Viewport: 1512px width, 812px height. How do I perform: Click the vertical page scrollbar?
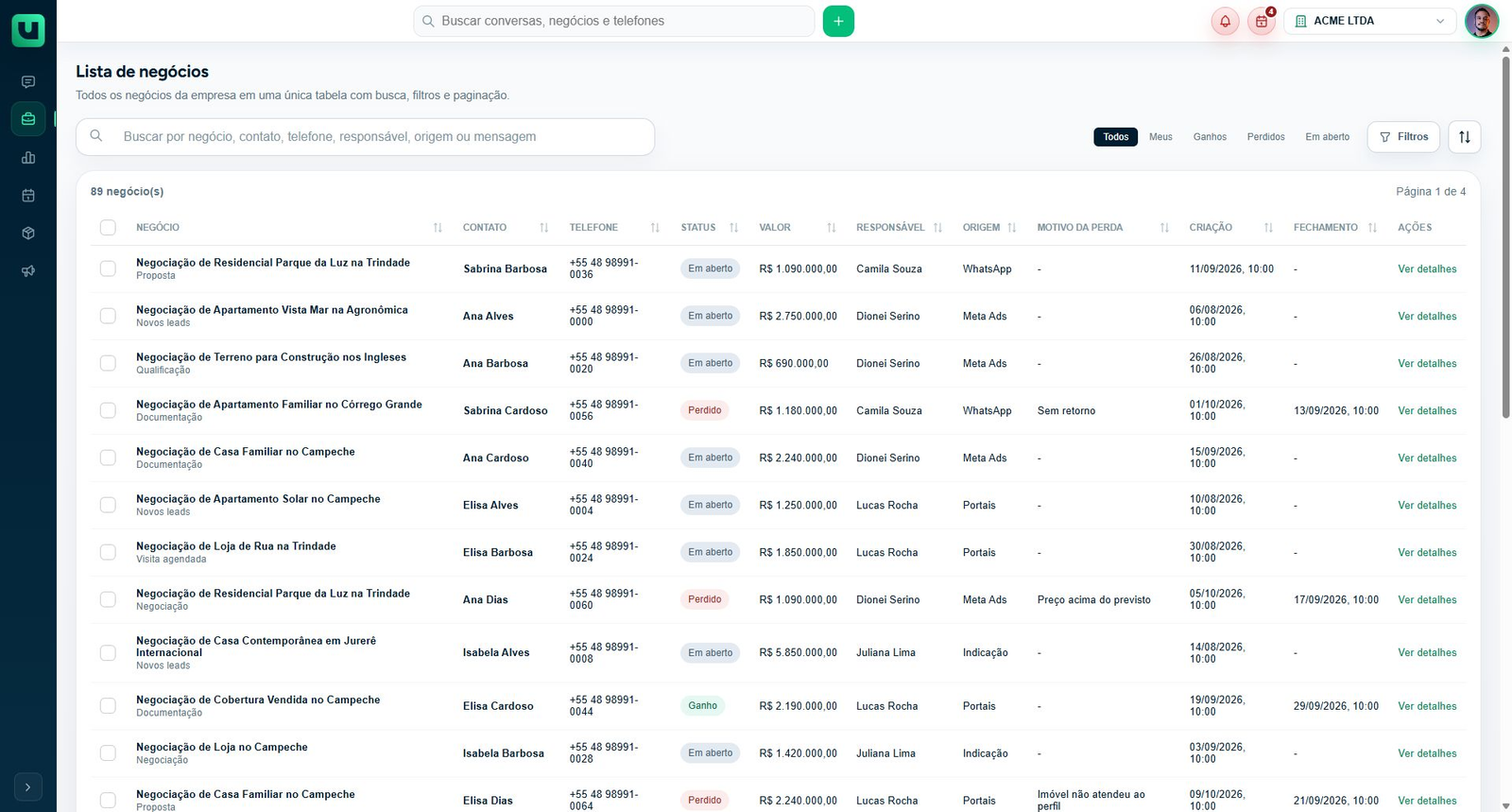click(1505, 236)
